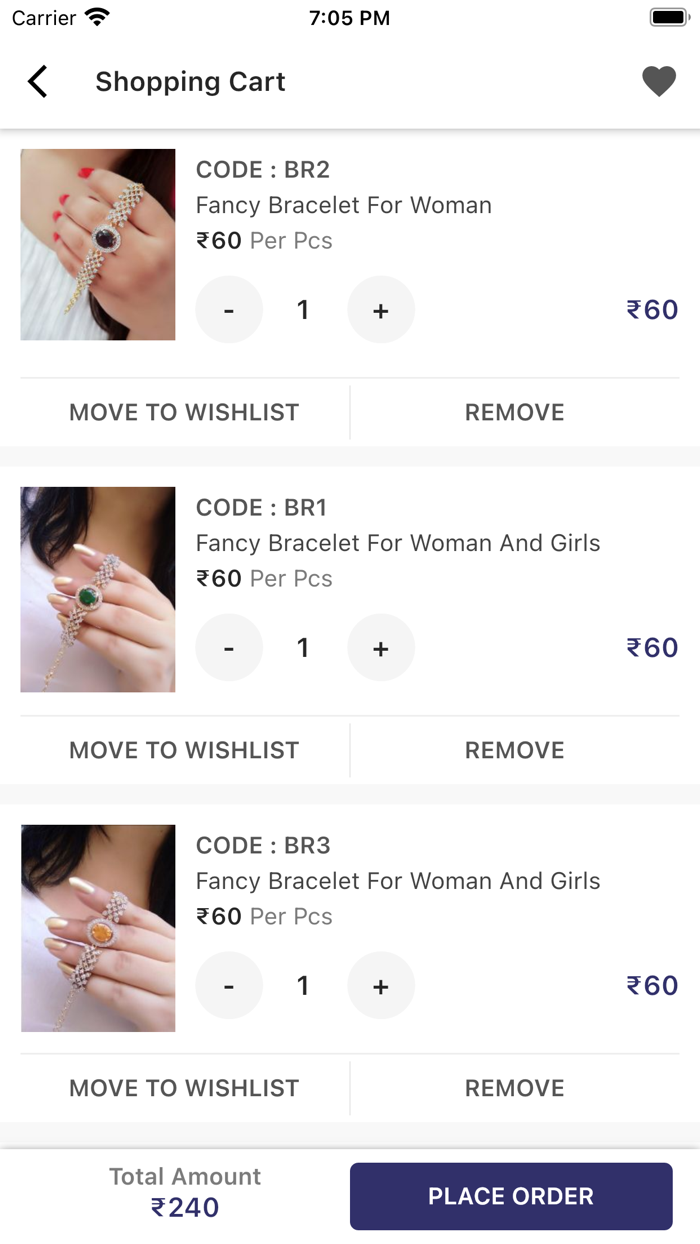Move item BR3 to wishlist
Viewport: 700px width, 1244px height.
(184, 1088)
